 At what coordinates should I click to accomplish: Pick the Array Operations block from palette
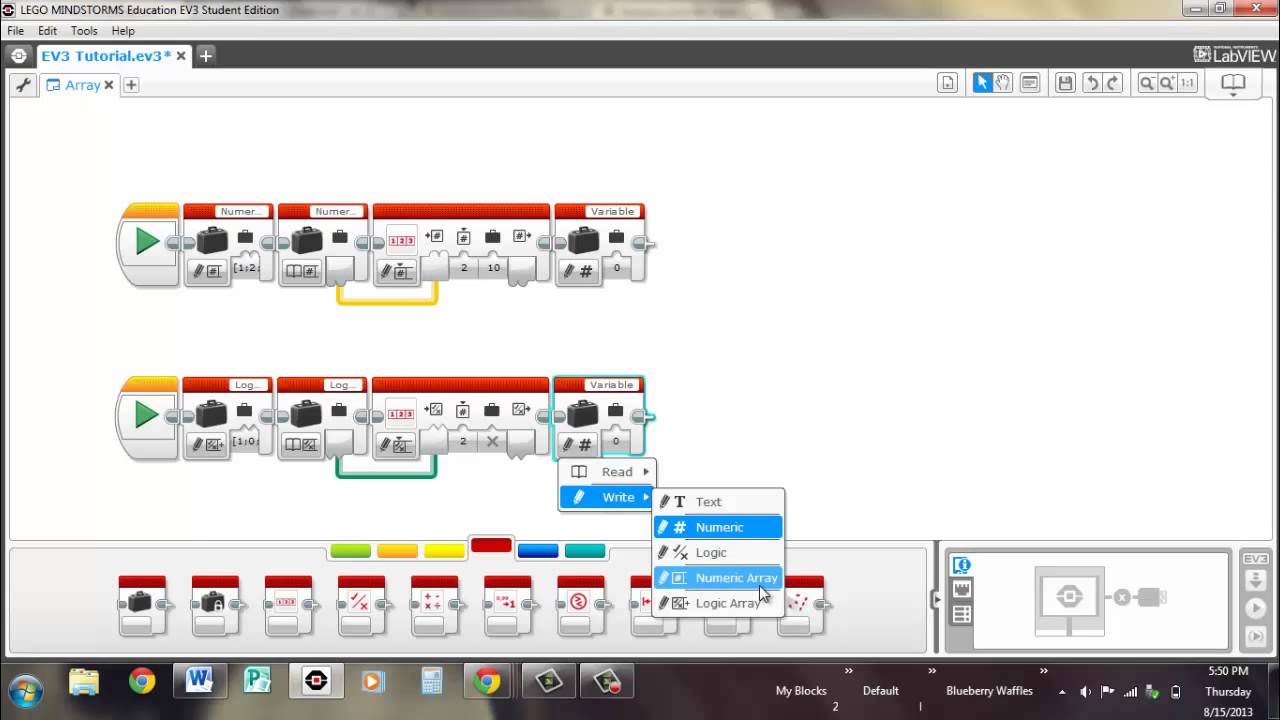pos(288,605)
